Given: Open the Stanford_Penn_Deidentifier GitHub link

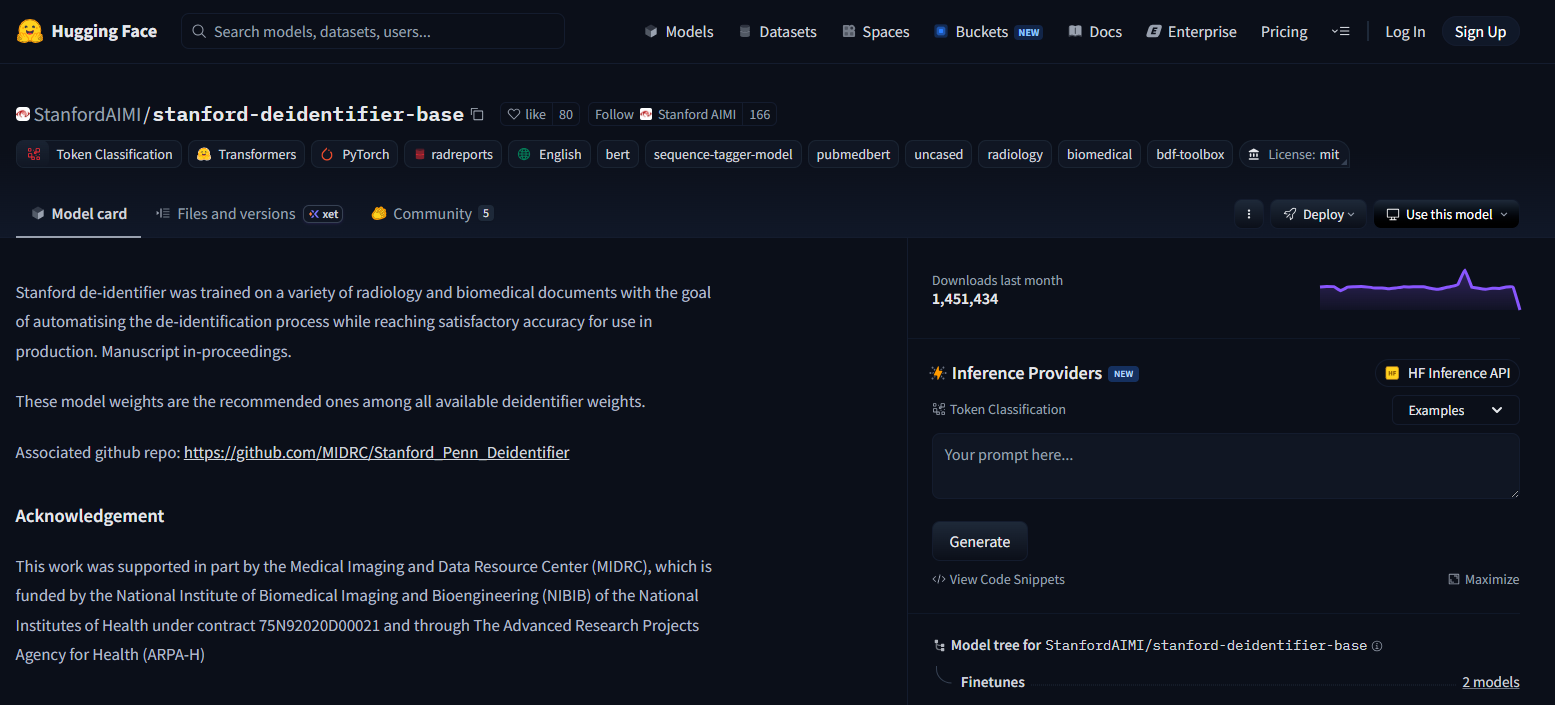Looking at the screenshot, I should pyautogui.click(x=376, y=452).
